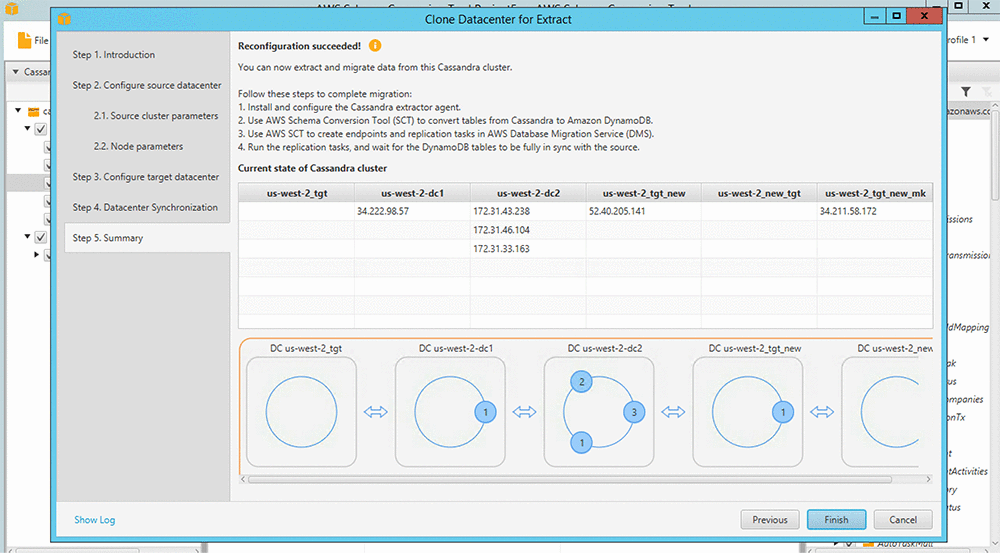Click the Previous button

point(770,520)
